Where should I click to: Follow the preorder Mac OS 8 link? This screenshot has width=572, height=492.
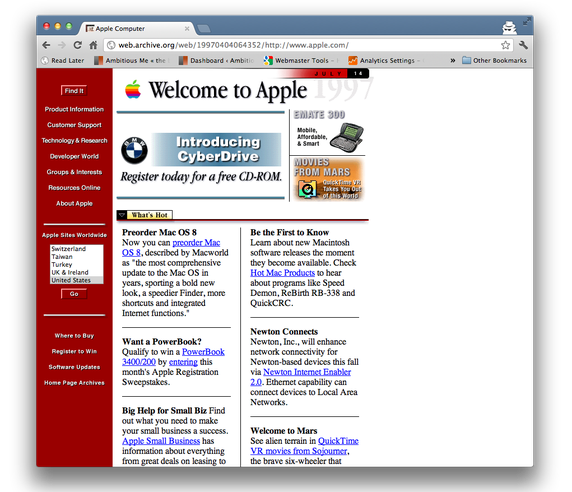click(171, 248)
